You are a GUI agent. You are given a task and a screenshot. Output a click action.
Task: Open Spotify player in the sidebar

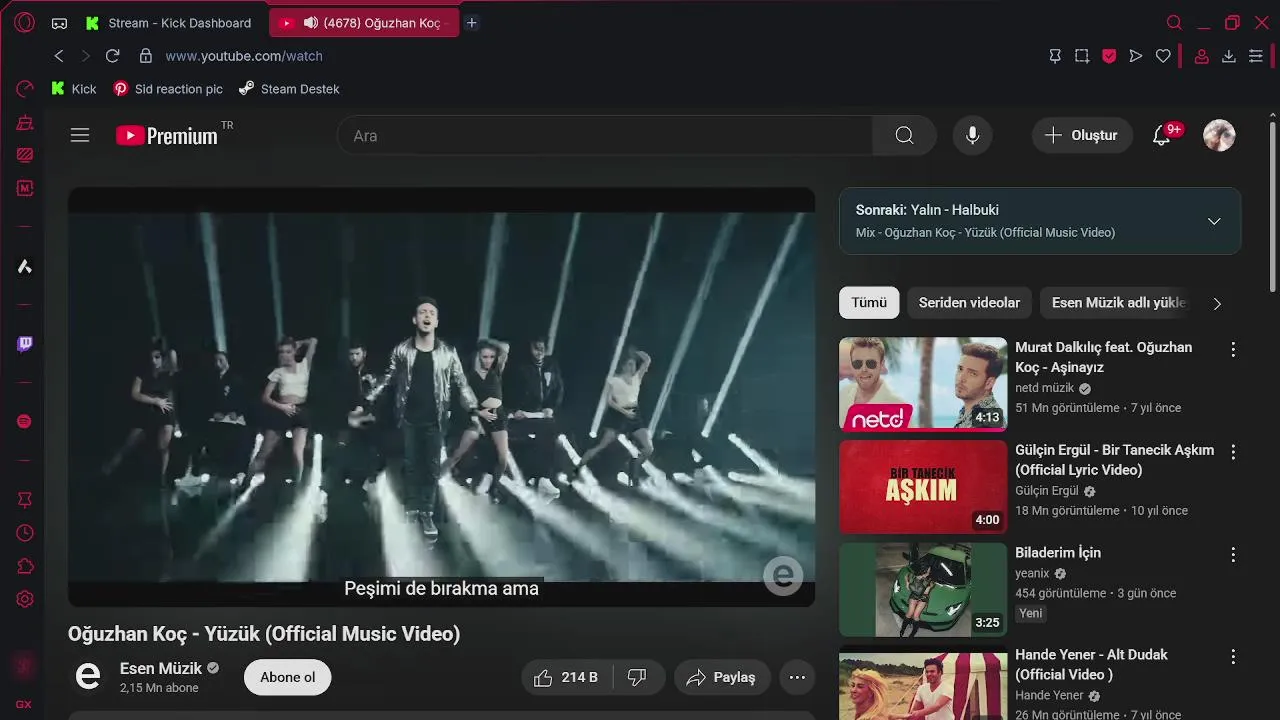25,422
